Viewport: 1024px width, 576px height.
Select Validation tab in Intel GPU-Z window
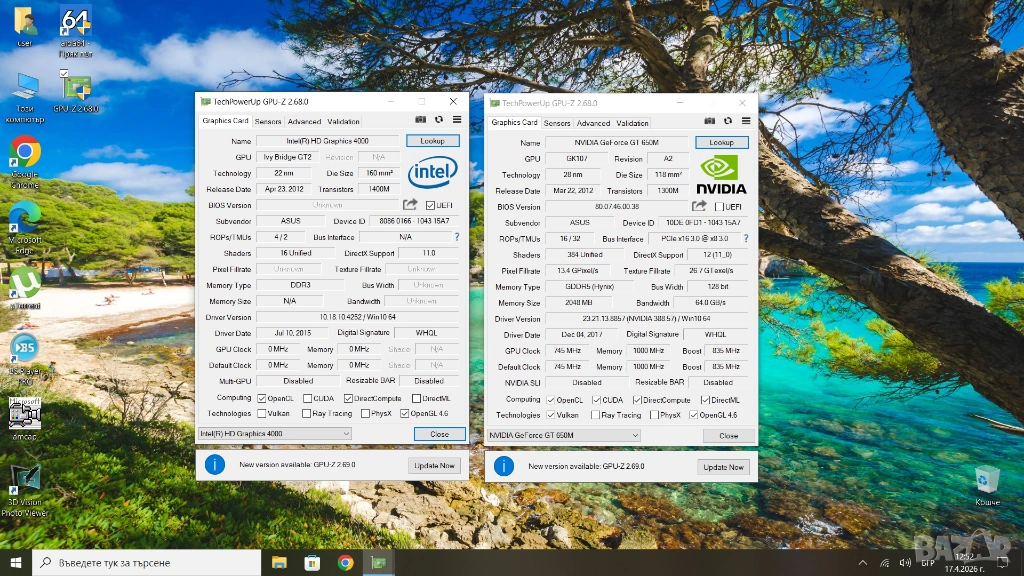point(343,121)
